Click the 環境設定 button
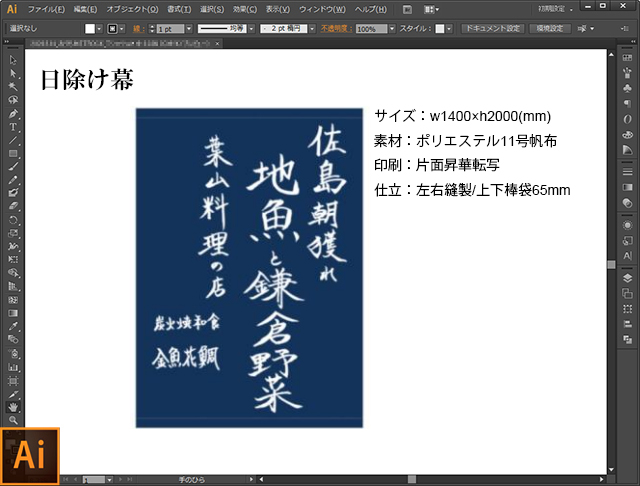This screenshot has width=640, height=486. pos(550,29)
